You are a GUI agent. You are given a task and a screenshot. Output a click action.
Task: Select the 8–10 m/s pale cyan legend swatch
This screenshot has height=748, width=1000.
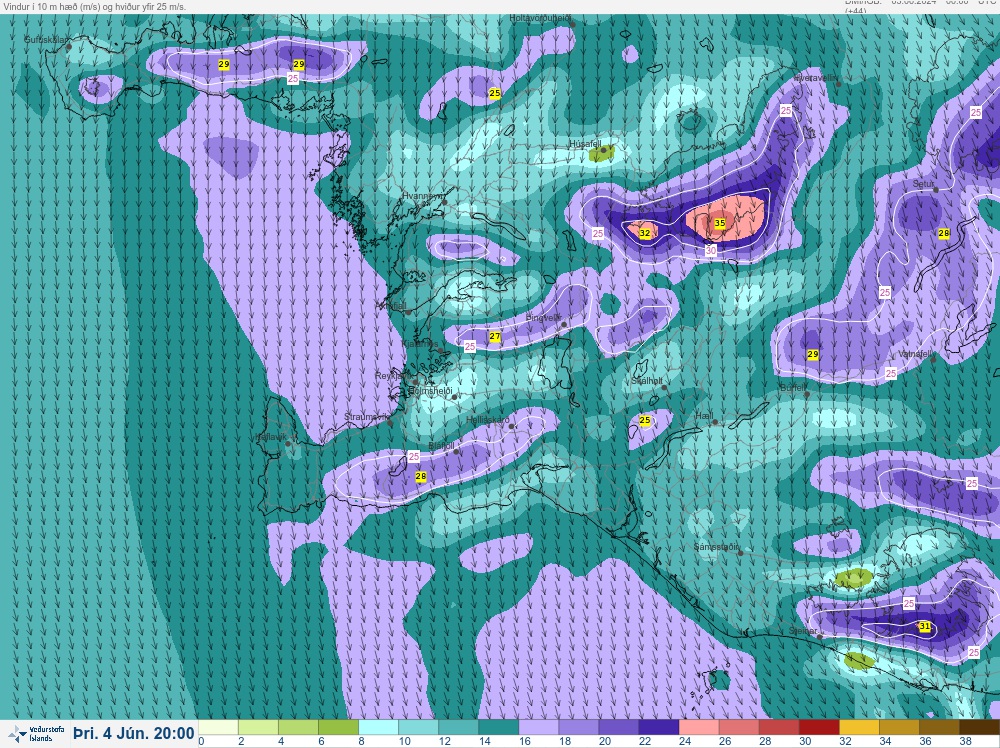click(378, 728)
